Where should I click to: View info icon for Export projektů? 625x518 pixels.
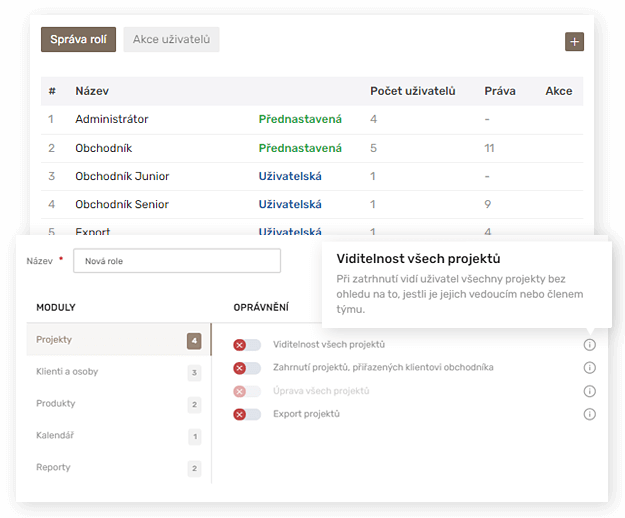[589, 414]
